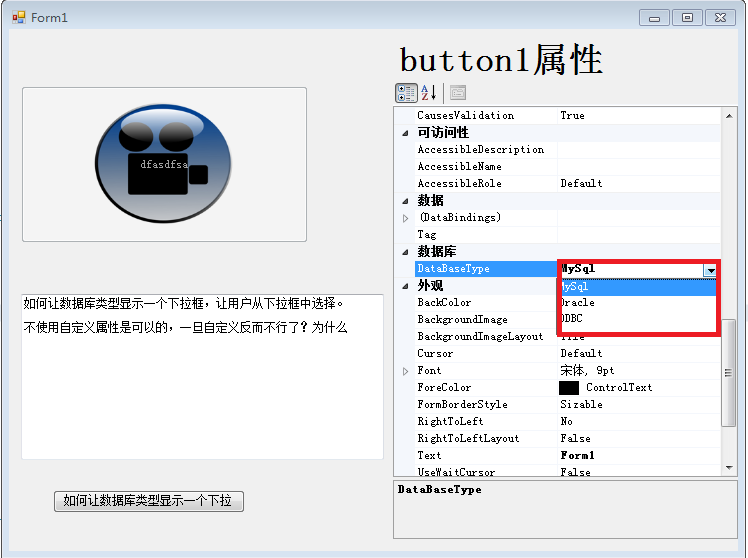
Task: Minimize the Form1 window
Action: pyautogui.click(x=654, y=18)
